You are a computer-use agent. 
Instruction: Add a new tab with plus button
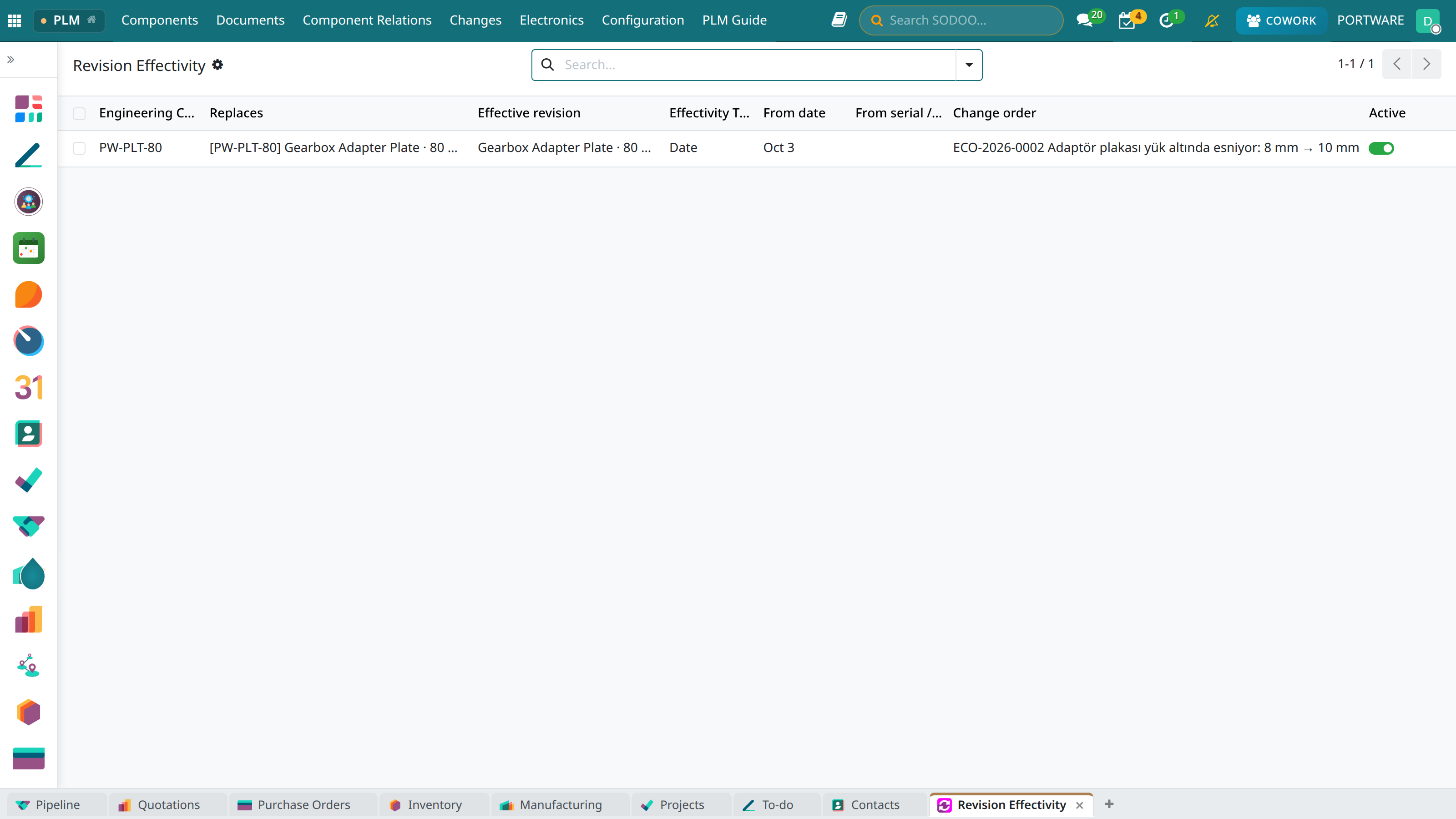click(x=1109, y=804)
